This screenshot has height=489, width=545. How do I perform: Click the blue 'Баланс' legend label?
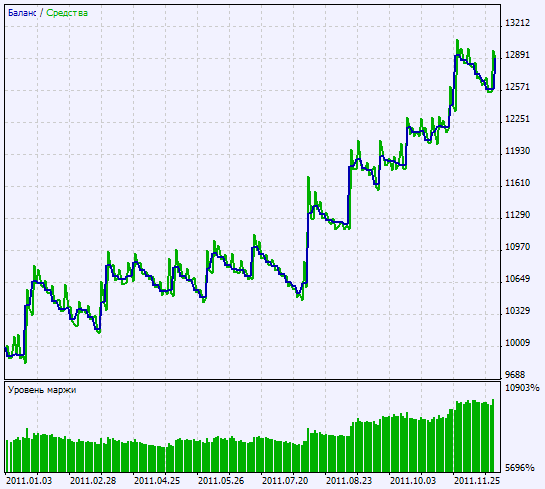[22, 13]
